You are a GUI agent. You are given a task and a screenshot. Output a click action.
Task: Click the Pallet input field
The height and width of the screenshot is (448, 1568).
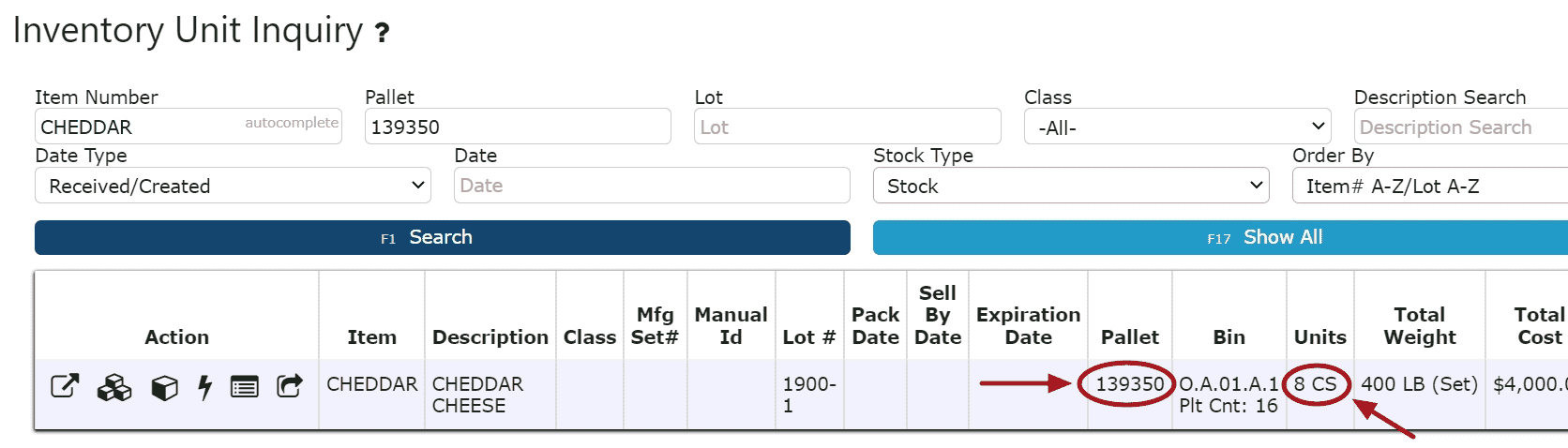(518, 127)
